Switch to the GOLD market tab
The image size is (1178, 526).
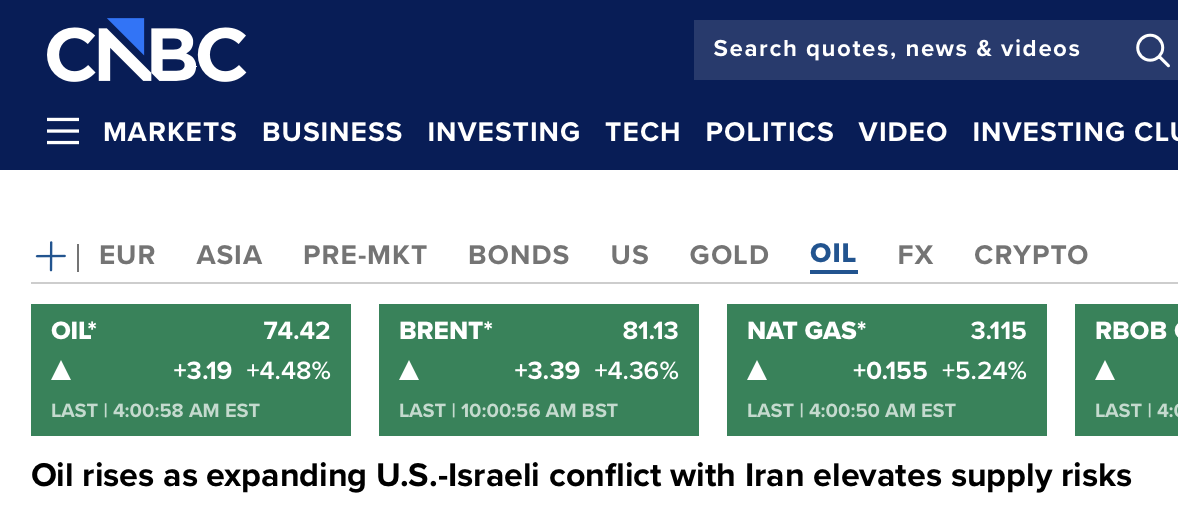729,255
